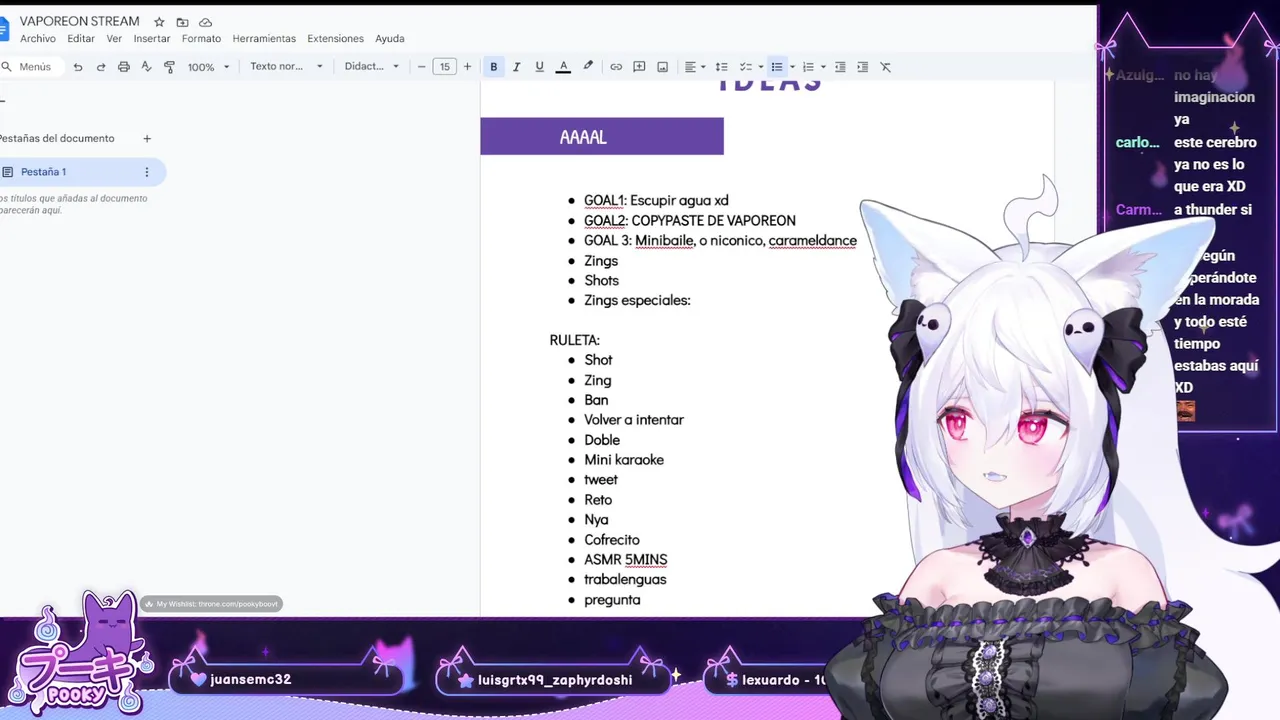Image resolution: width=1280 pixels, height=720 pixels.
Task: Activate the paint format tool
Action: [169, 67]
